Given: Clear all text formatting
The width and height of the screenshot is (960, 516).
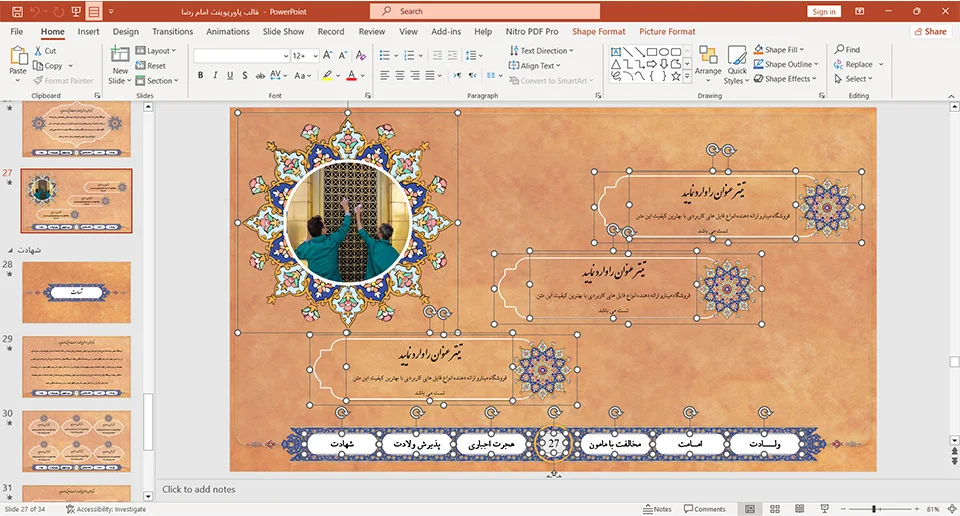Looking at the screenshot, I should [361, 56].
